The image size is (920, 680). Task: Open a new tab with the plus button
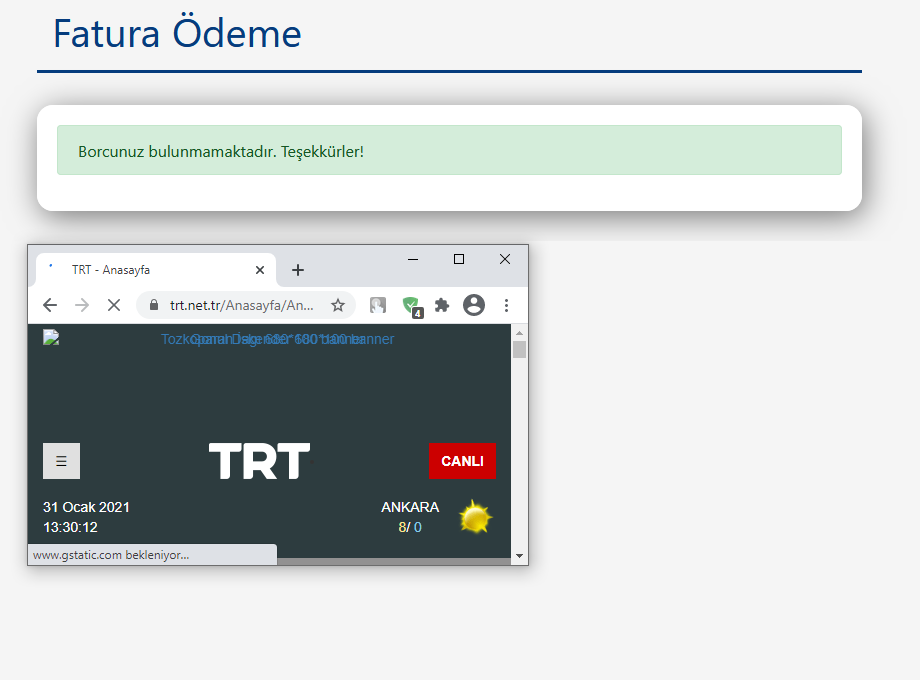point(298,270)
